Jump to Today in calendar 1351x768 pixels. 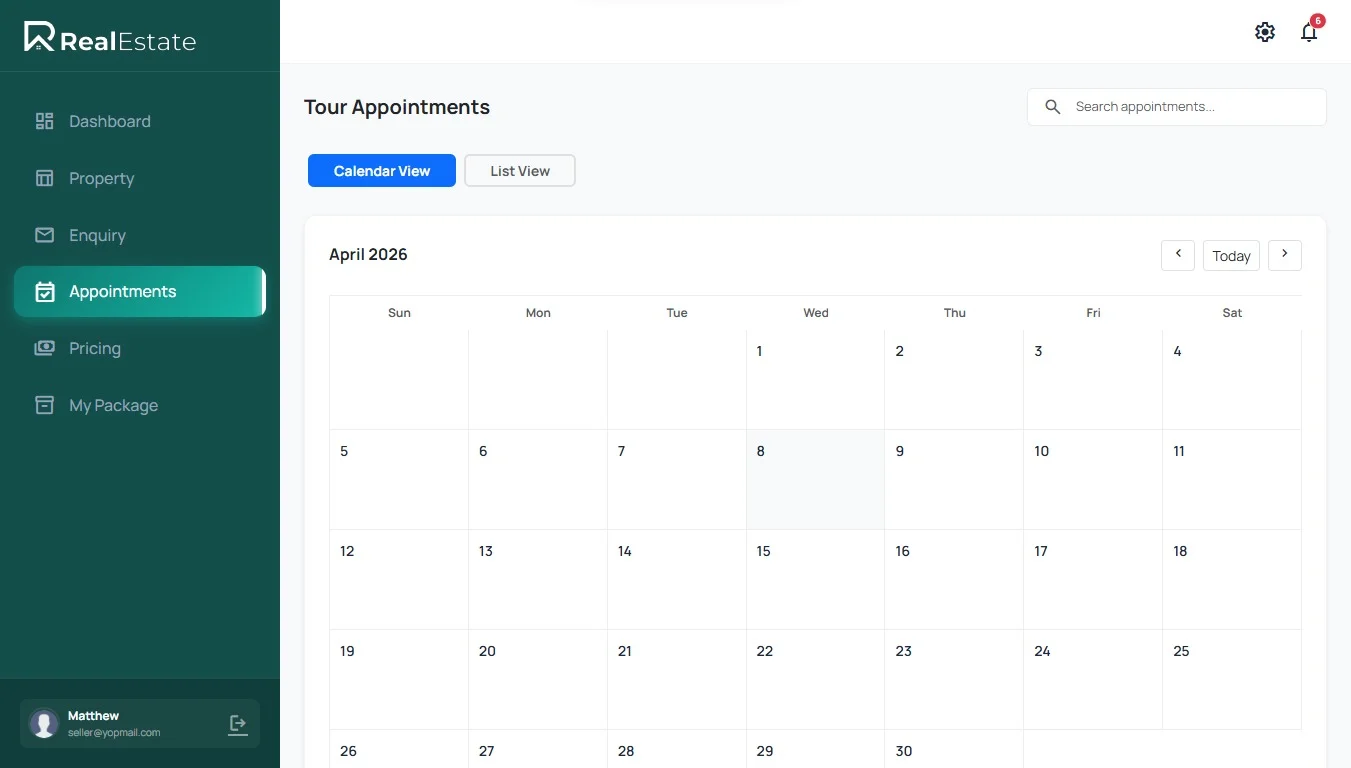pos(1231,256)
